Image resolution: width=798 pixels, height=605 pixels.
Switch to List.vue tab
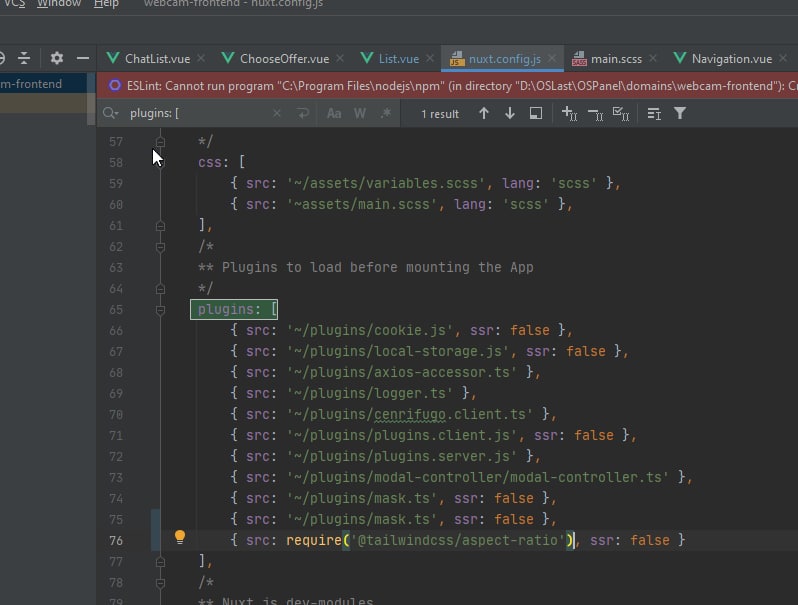tap(398, 59)
